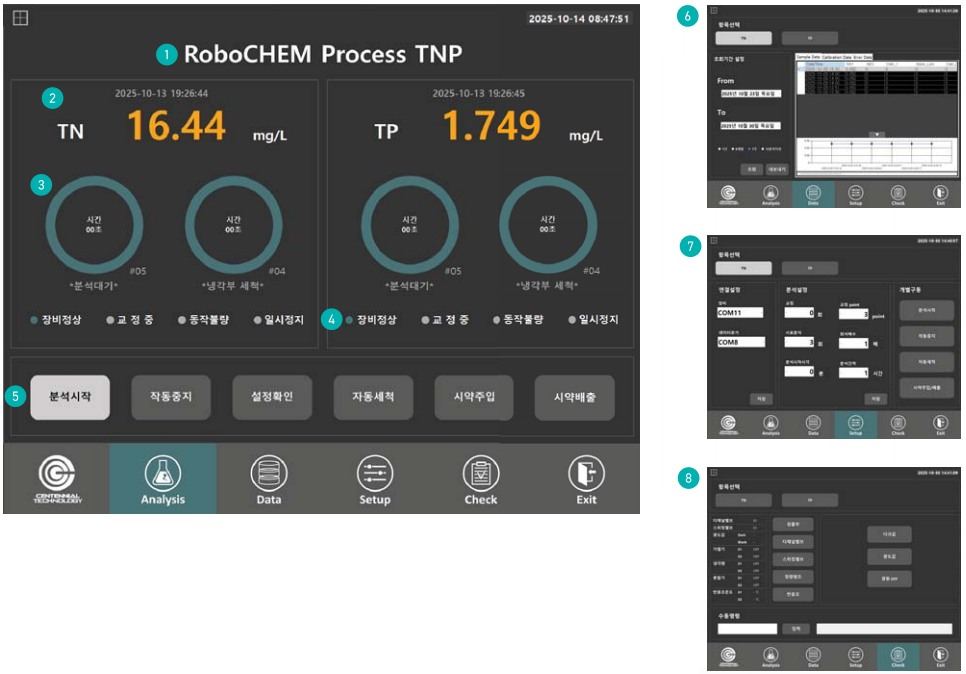Image resolution: width=966 pixels, height=674 pixels.
Task: Click Analysis icon in the small Check screen
Action: [771, 654]
